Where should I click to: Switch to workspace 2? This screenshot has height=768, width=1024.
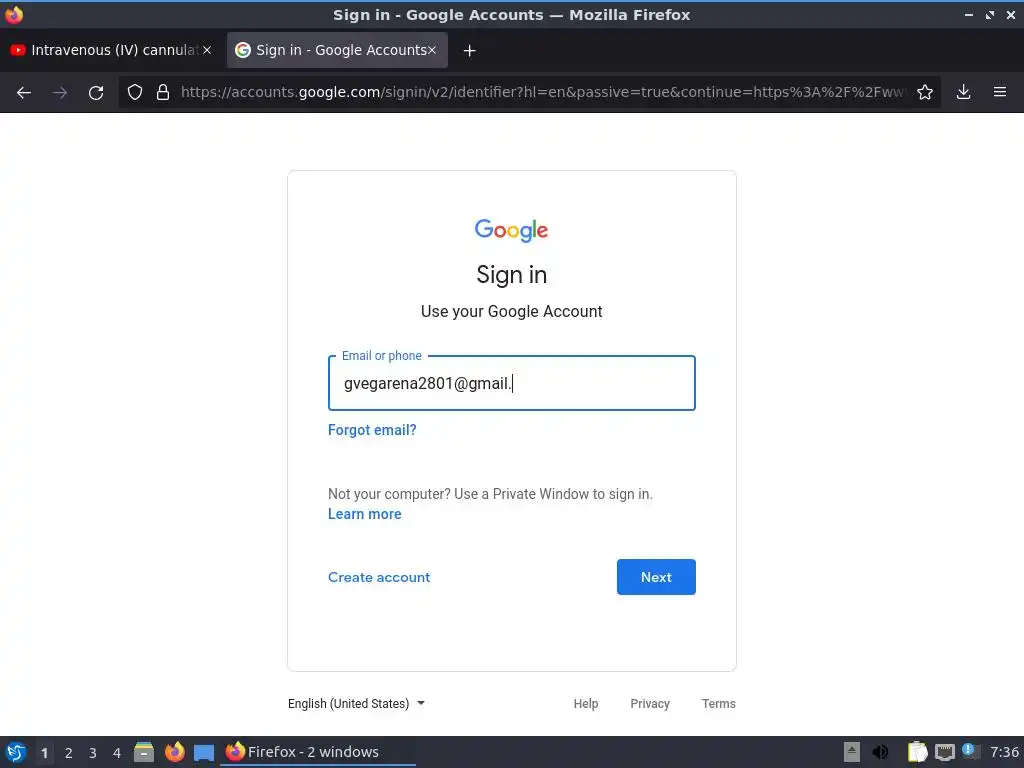[x=69, y=752]
